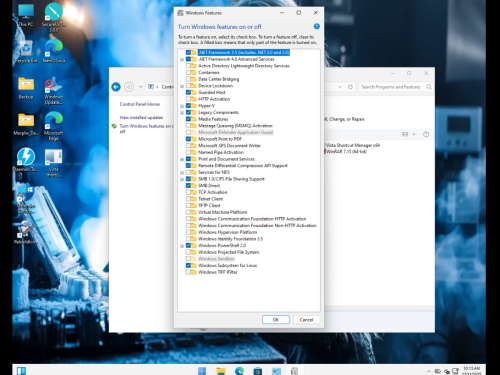Expand the Windows PowerShell 2.0 node
The width and height of the screenshot is (500, 375).
[182, 246]
